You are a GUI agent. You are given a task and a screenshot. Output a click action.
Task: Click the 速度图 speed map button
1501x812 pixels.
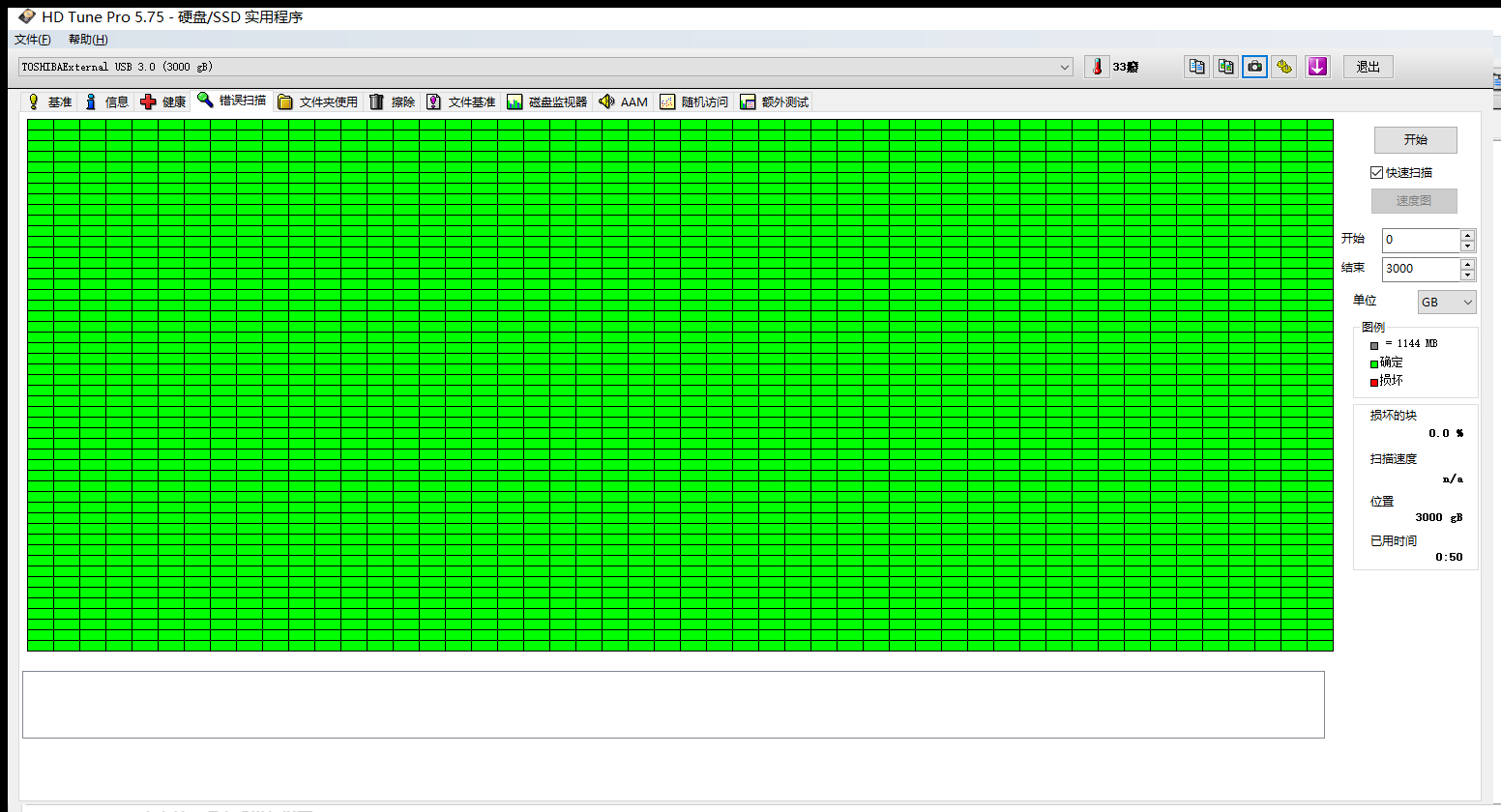point(1413,200)
